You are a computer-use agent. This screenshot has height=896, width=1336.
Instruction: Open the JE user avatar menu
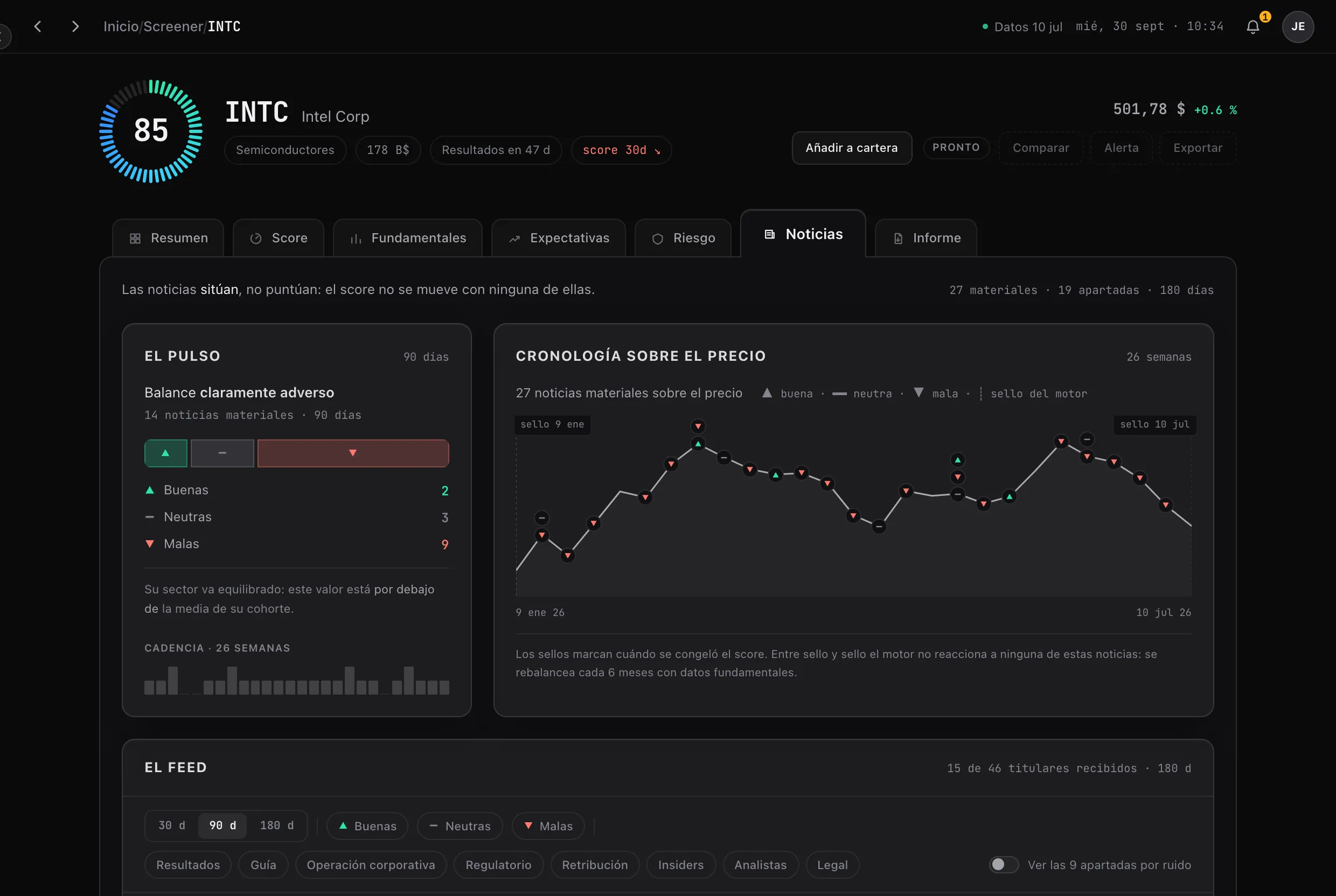(x=1298, y=26)
